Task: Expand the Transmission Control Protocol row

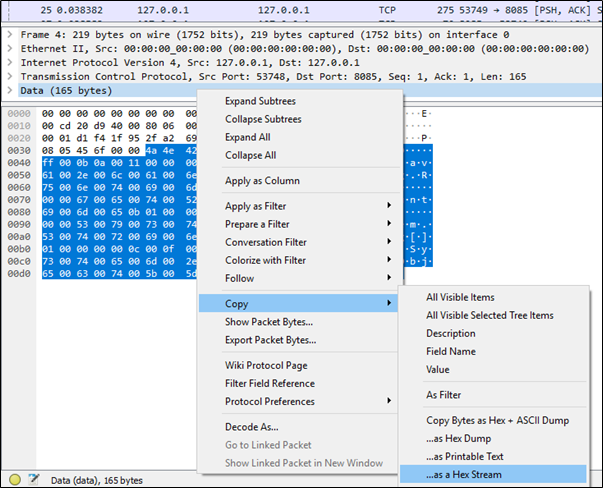Action: tap(10, 76)
